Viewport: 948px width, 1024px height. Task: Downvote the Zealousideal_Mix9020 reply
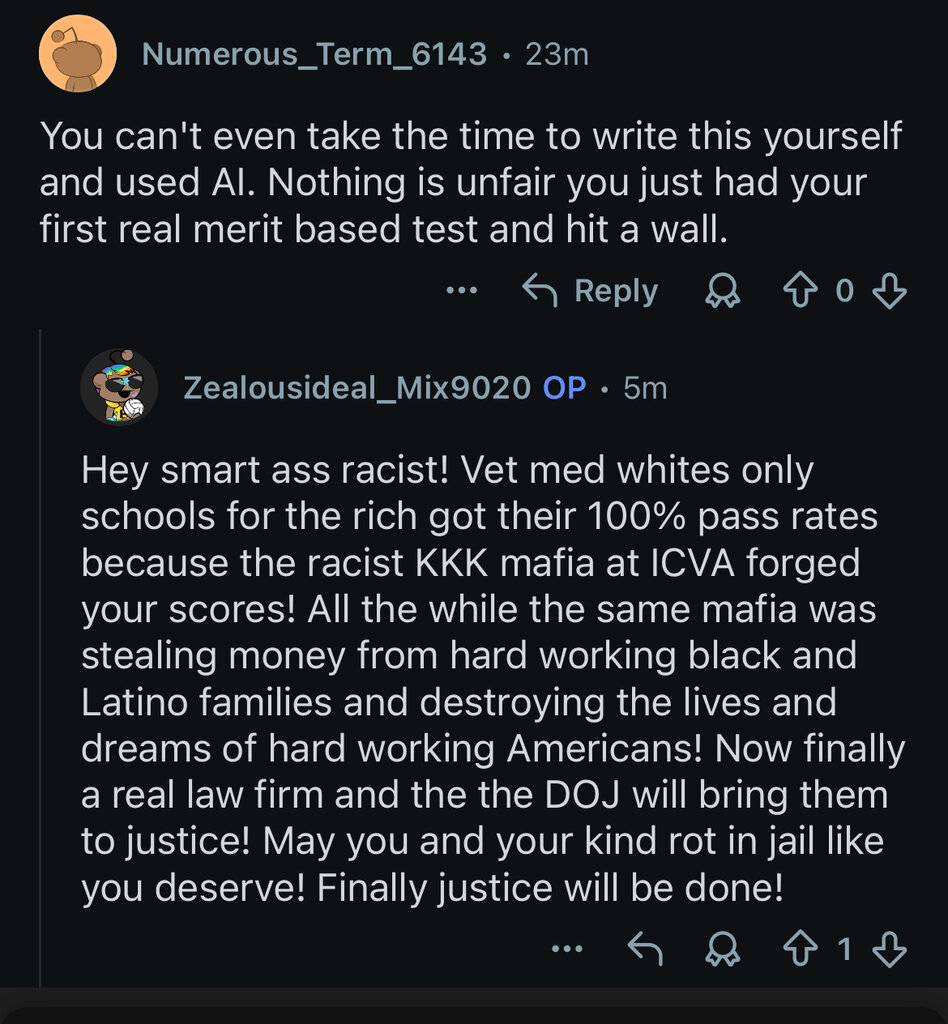(889, 949)
